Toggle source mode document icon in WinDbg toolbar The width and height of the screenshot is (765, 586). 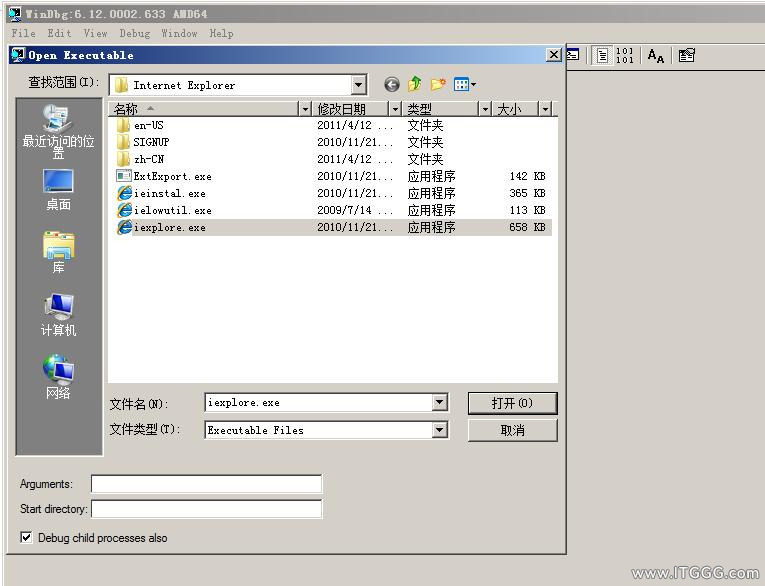click(603, 55)
